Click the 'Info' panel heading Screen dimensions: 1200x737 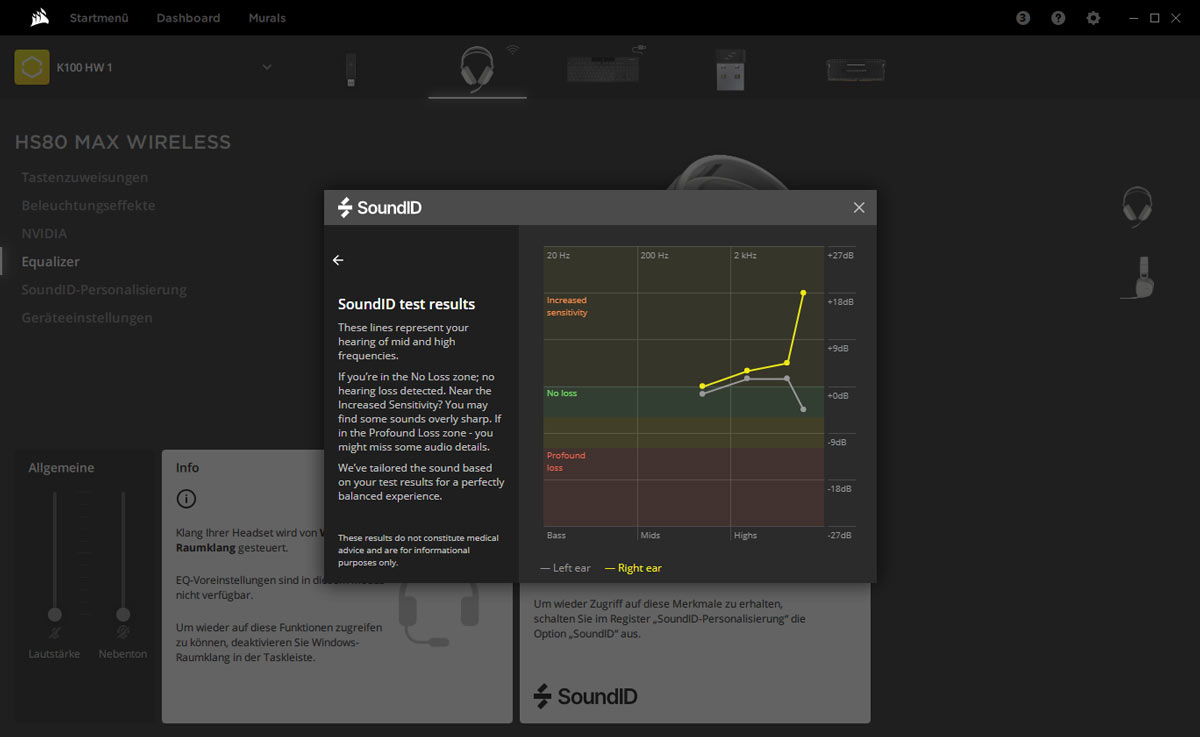187,467
